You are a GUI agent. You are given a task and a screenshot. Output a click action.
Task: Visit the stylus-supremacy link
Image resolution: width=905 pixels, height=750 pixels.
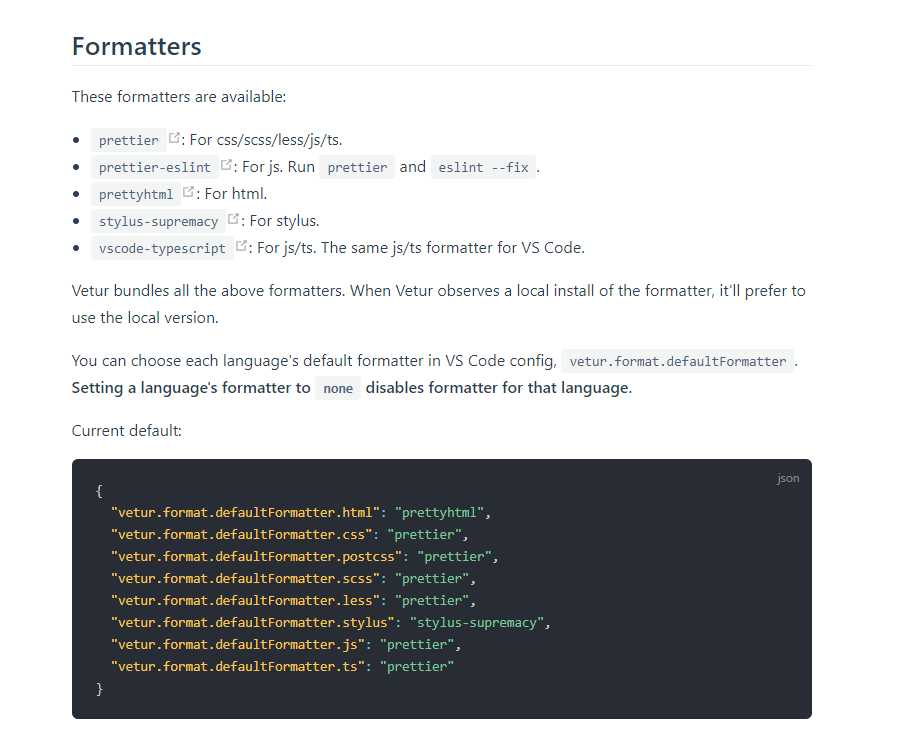tap(158, 222)
